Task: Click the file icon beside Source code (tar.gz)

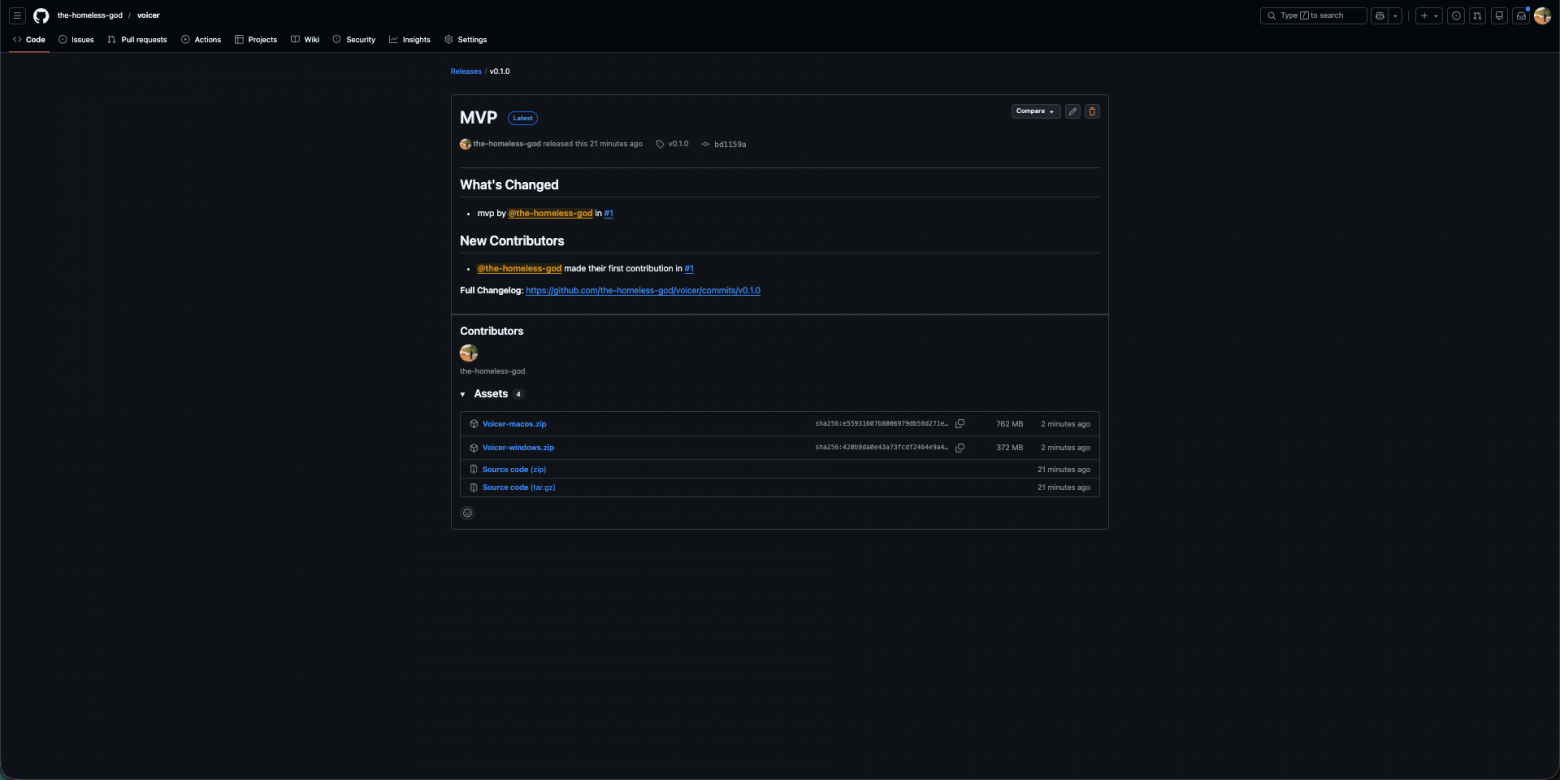Action: pyautogui.click(x=474, y=487)
